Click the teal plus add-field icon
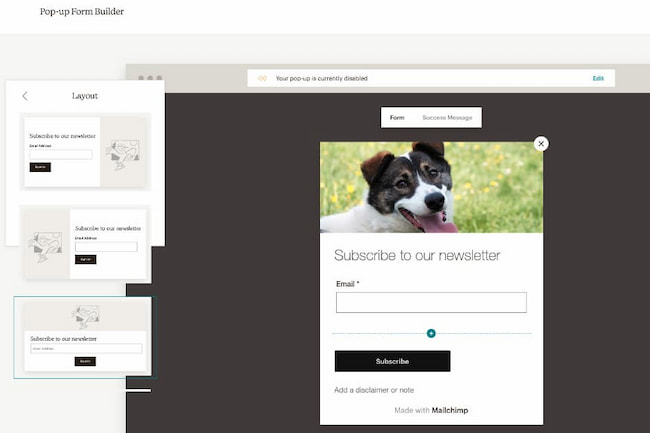 coord(431,334)
